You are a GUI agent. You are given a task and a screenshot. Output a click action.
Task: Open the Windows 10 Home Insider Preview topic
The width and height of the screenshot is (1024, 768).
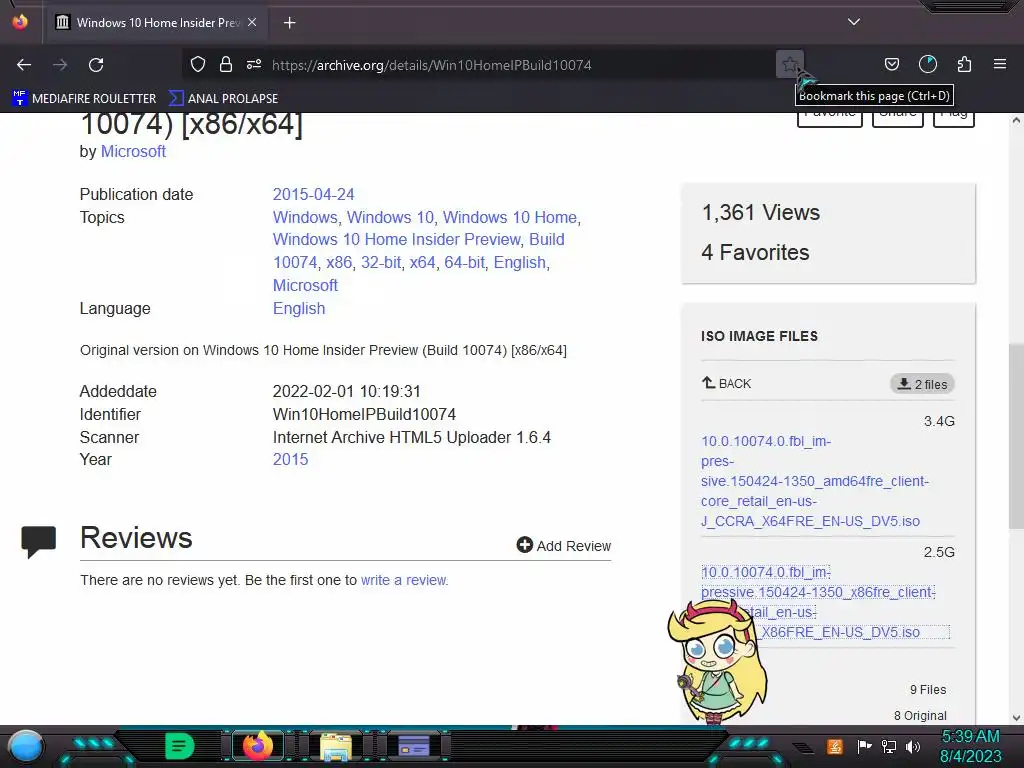396,240
